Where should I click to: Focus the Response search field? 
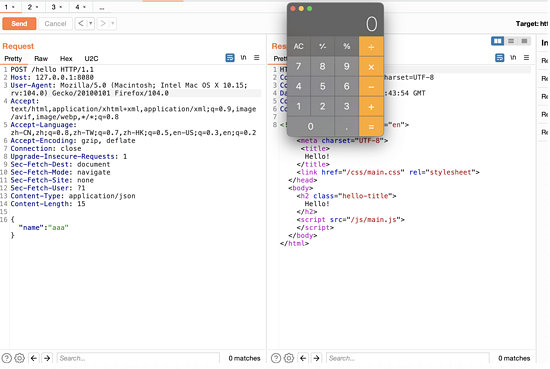point(408,358)
